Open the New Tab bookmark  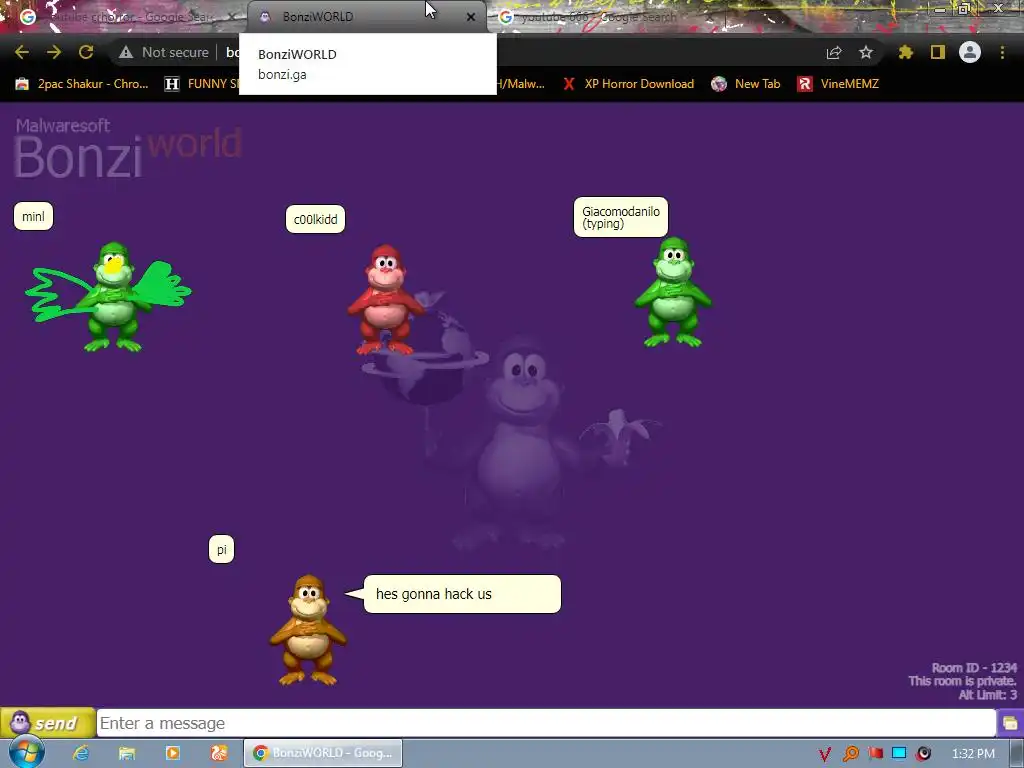pos(746,84)
